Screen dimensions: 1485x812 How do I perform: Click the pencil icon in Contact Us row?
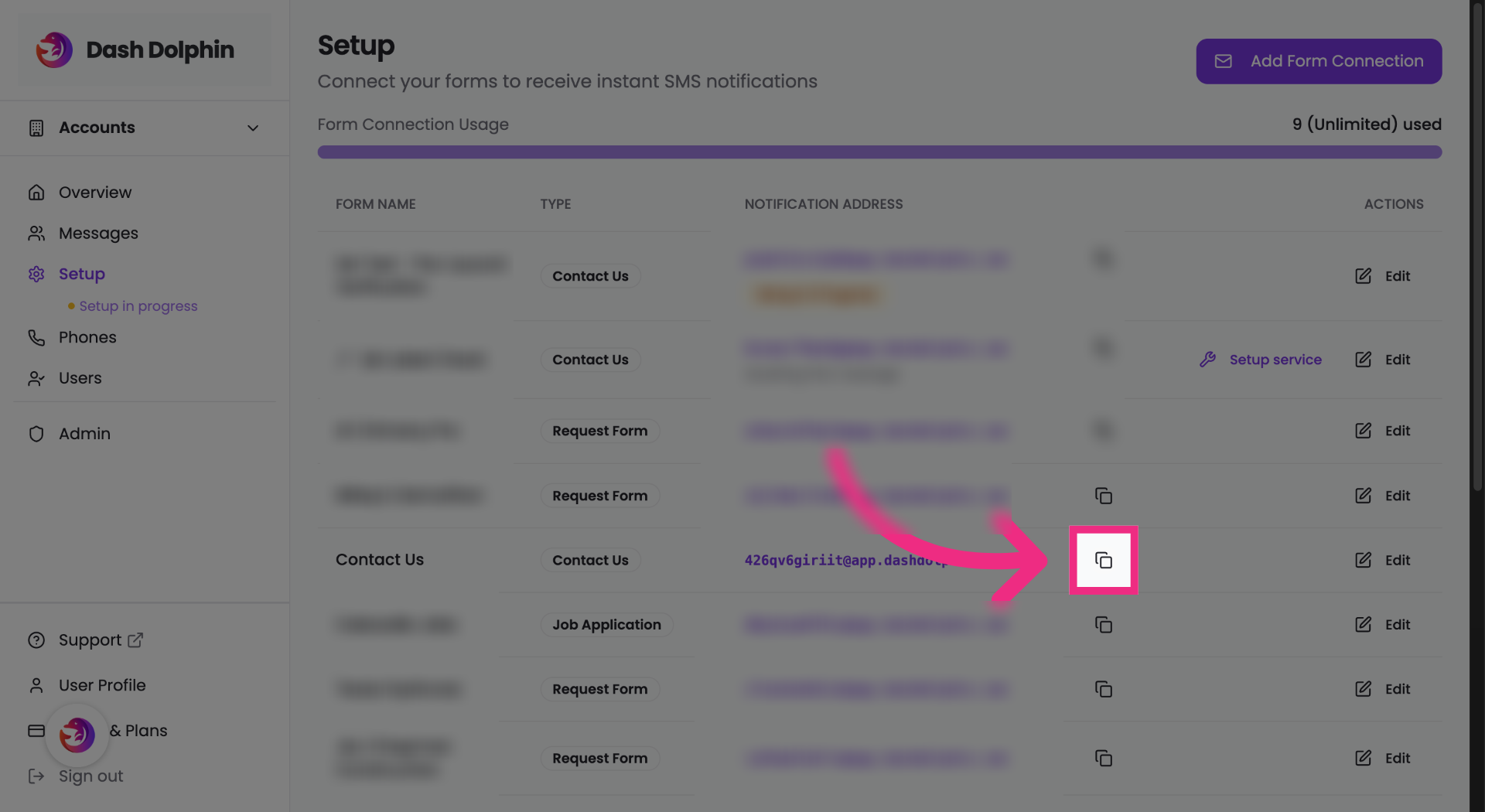[x=1364, y=560]
